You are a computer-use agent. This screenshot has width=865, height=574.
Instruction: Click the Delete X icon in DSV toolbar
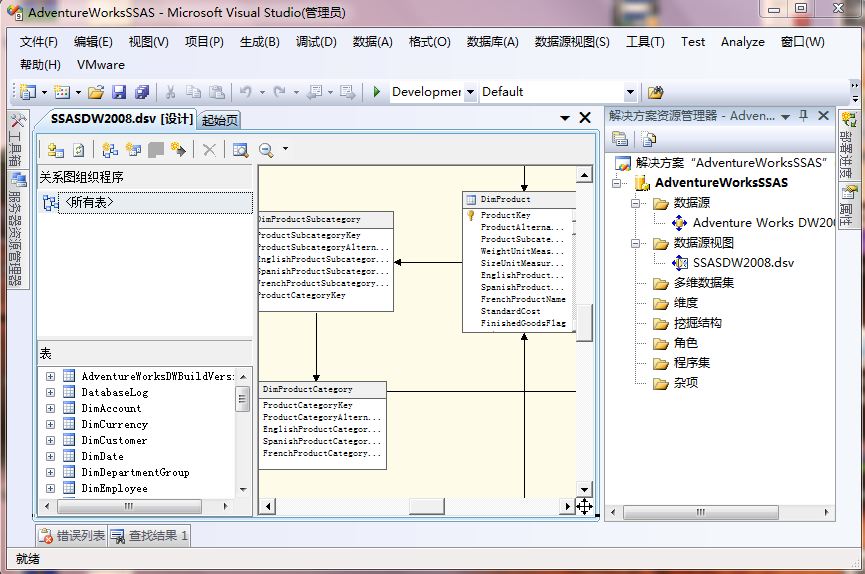click(x=209, y=150)
